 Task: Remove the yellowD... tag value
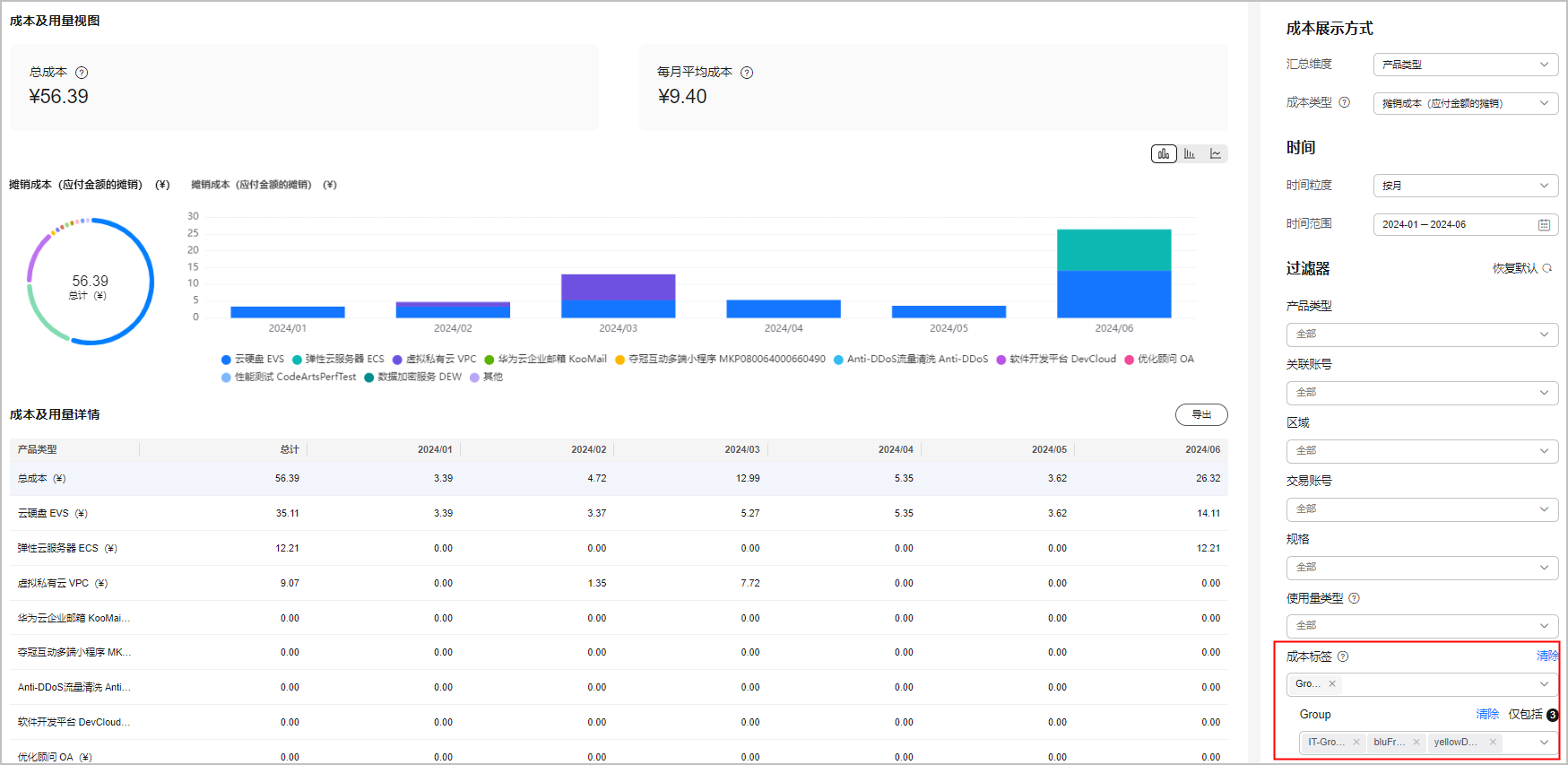click(1493, 742)
